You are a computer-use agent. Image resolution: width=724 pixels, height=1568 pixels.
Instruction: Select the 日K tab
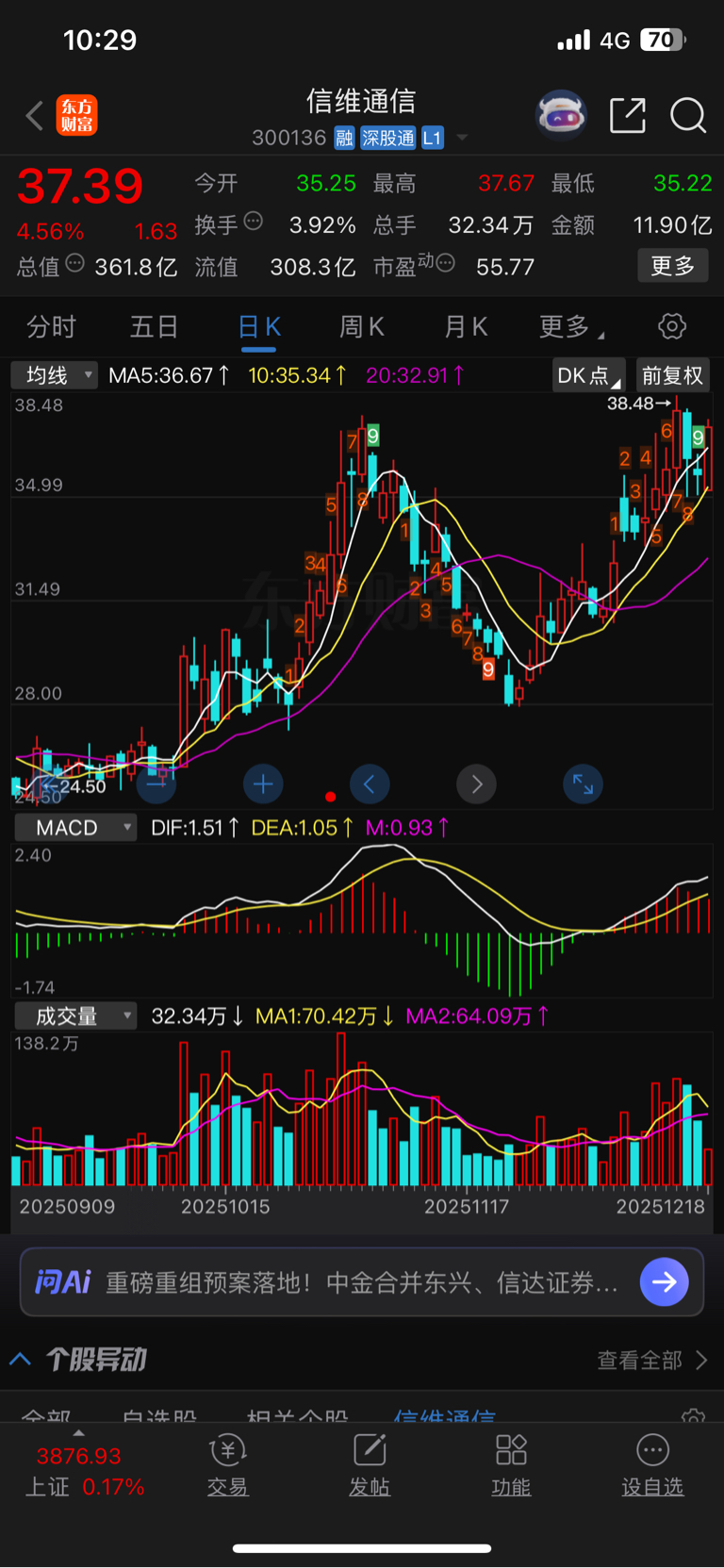pos(259,327)
